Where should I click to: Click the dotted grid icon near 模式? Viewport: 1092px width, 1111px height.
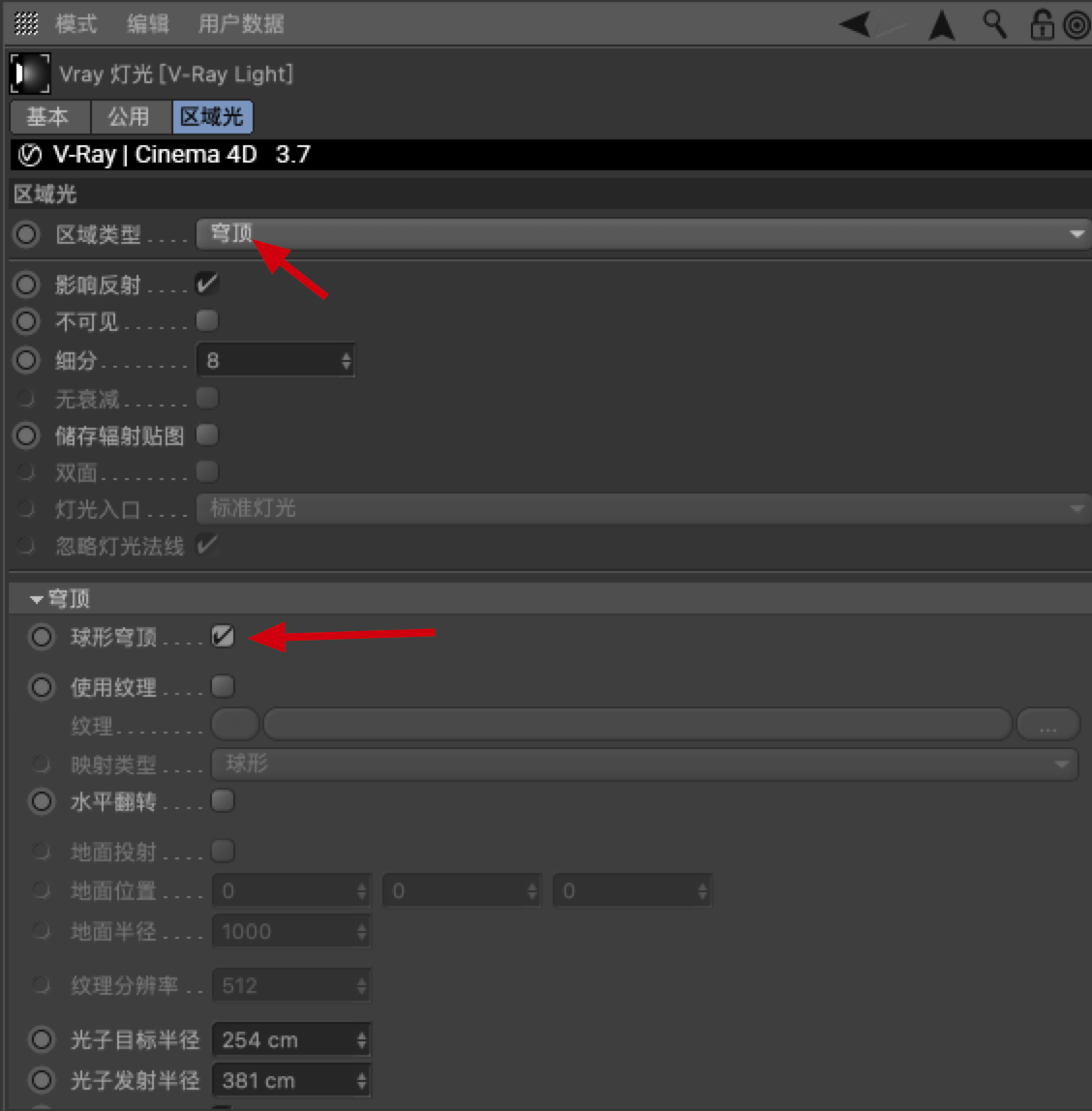26,23
